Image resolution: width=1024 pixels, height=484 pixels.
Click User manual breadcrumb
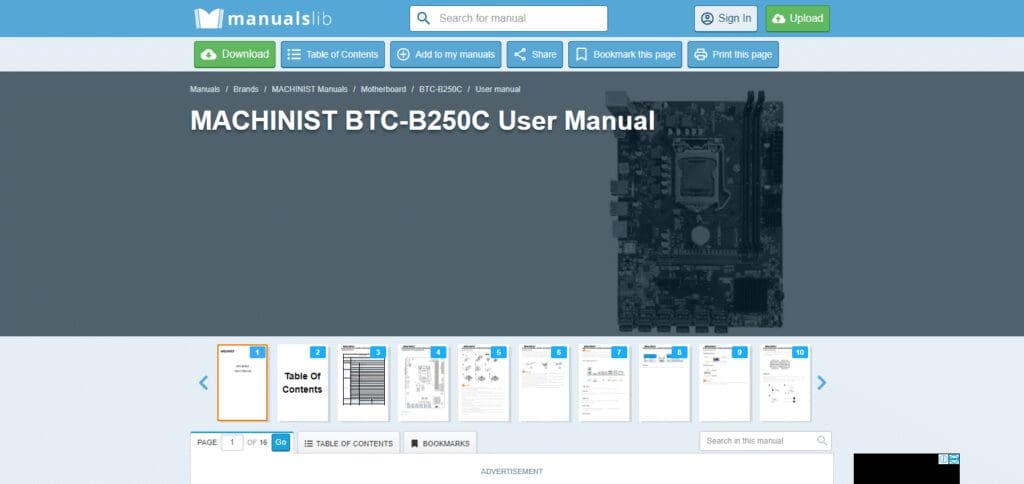point(498,89)
